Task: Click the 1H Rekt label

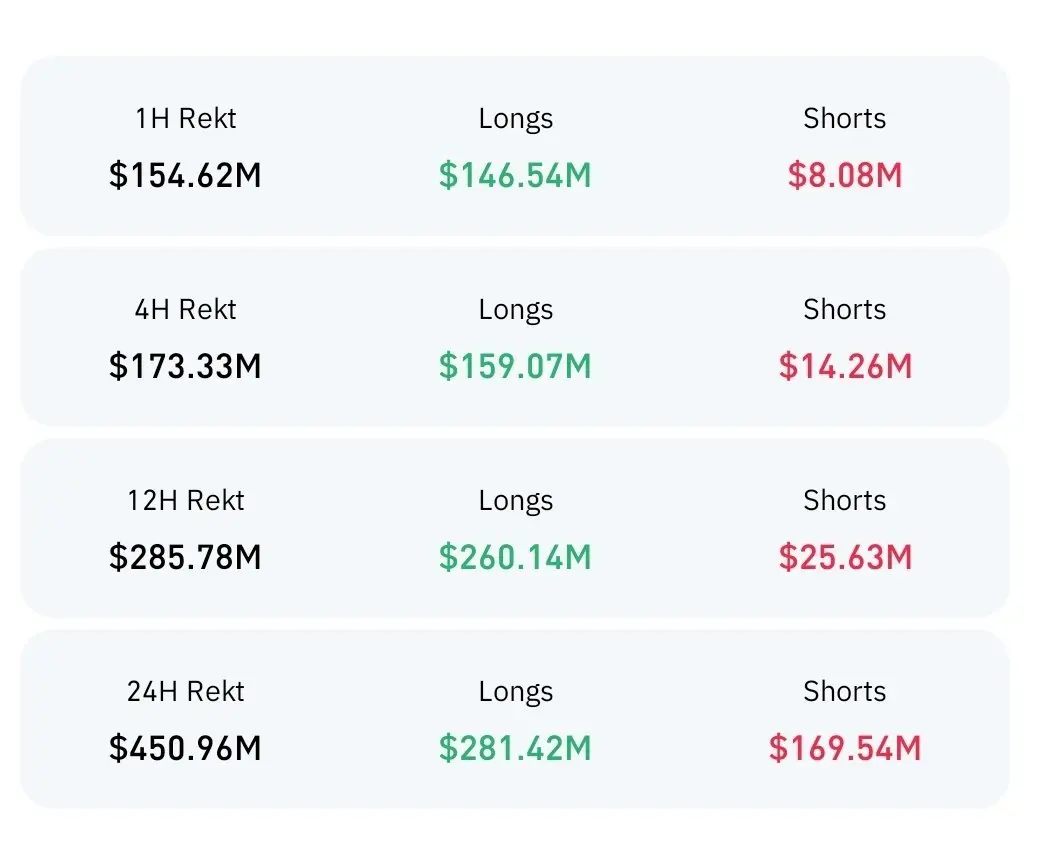Action: pyautogui.click(x=185, y=118)
